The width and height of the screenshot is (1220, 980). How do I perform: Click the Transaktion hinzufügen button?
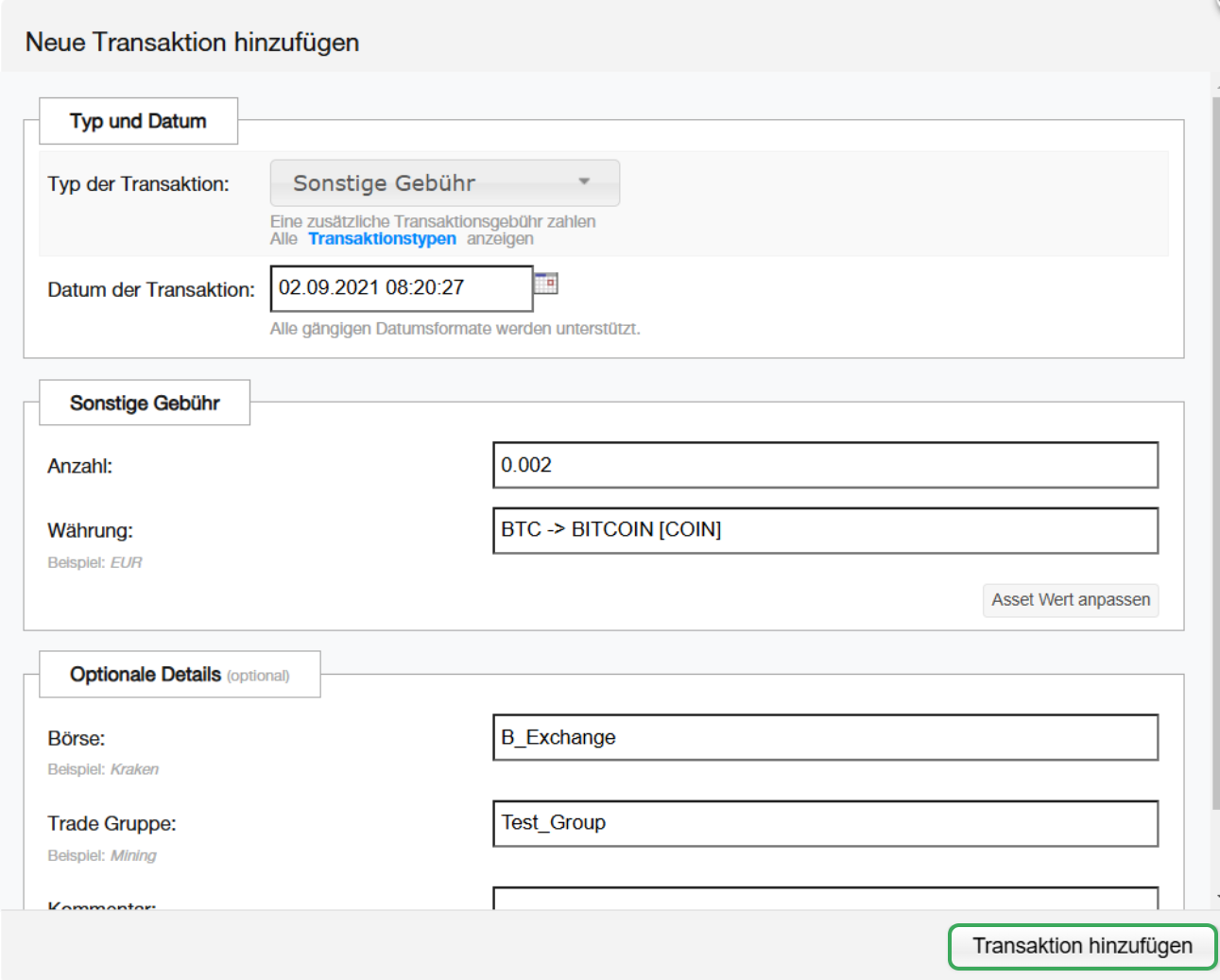[x=1083, y=946]
